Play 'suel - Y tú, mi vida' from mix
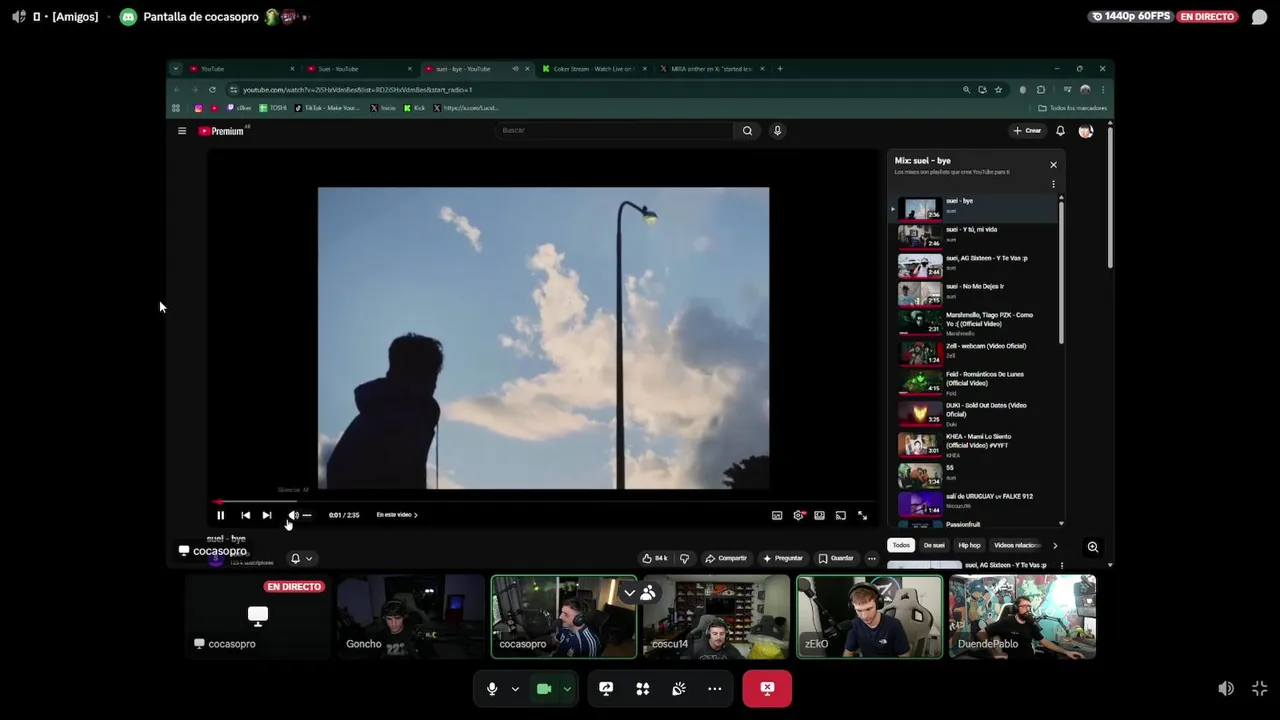The image size is (1280, 720). point(975,236)
